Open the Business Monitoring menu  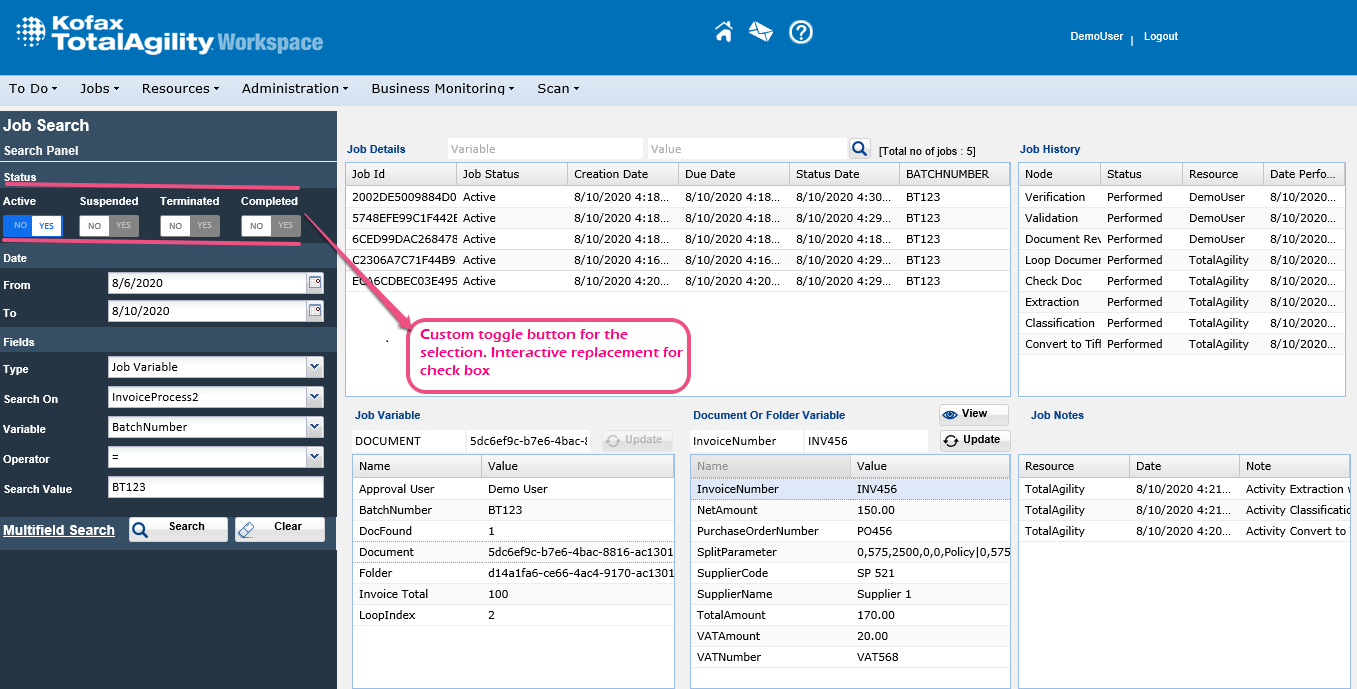[x=442, y=88]
